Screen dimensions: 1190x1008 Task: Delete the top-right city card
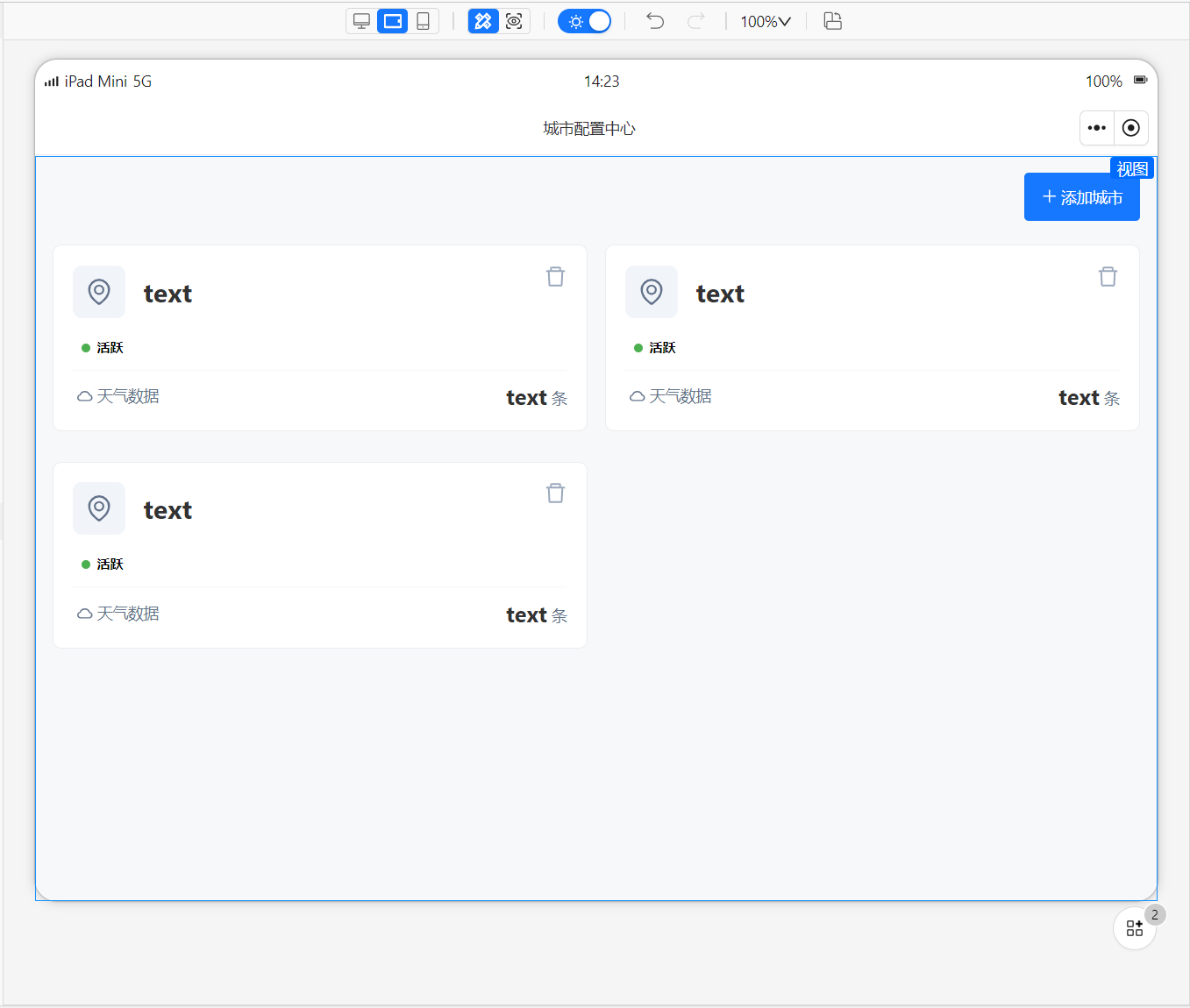[1108, 277]
